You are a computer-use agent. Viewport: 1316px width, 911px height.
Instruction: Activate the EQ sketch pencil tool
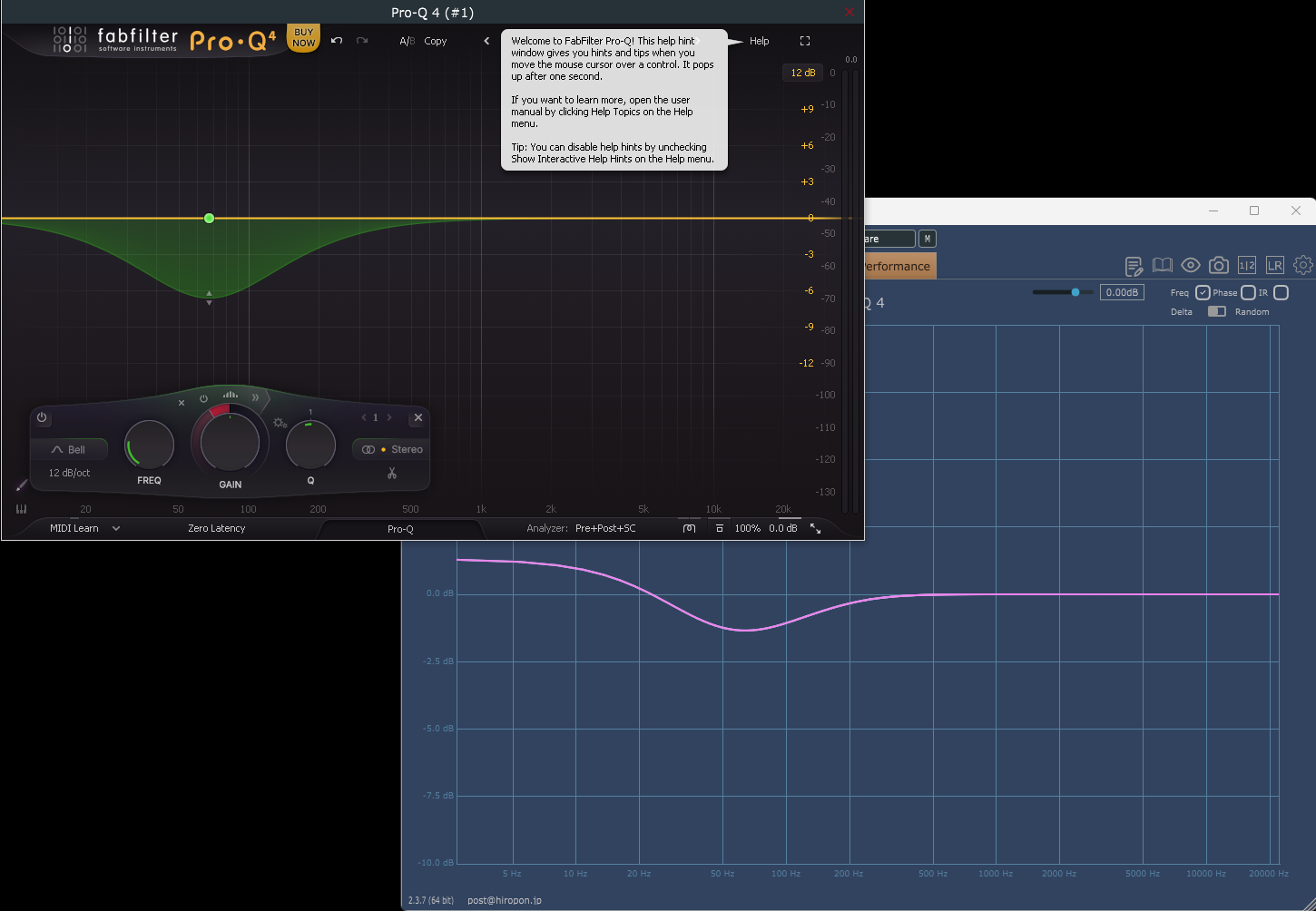point(22,486)
